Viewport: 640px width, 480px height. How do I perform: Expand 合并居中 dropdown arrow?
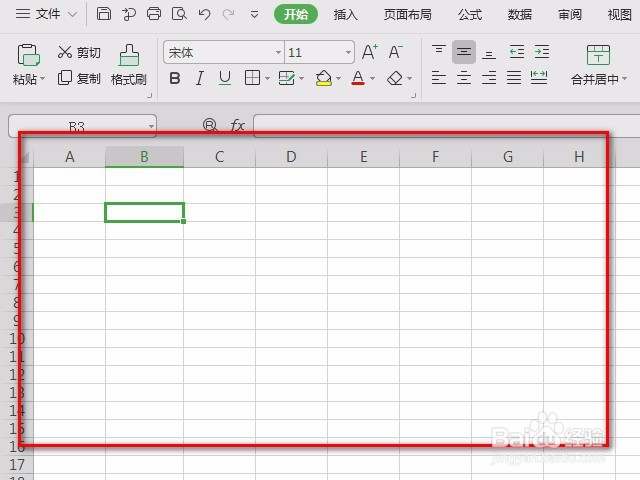624,79
